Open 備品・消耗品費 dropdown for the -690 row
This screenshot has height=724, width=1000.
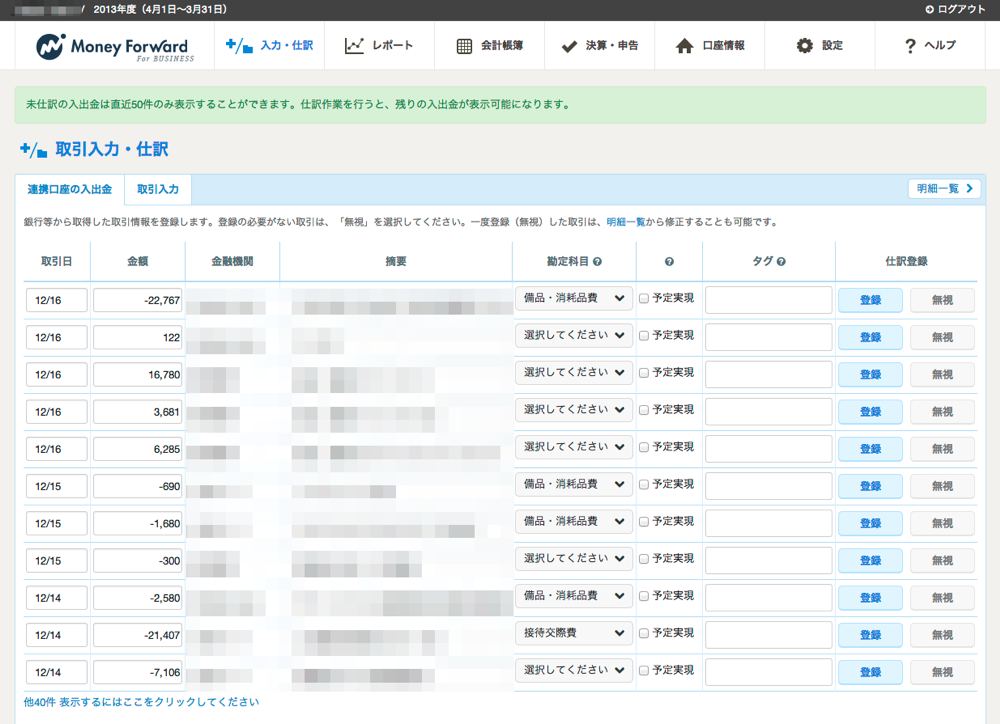[x=574, y=484]
